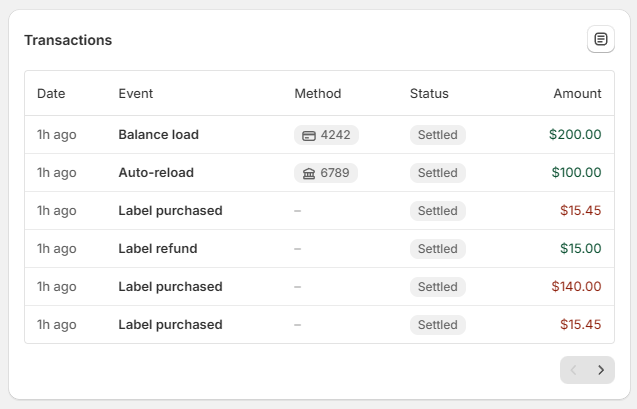The width and height of the screenshot is (637, 409).
Task: Click the $200.00 amount
Action: click(x=575, y=135)
